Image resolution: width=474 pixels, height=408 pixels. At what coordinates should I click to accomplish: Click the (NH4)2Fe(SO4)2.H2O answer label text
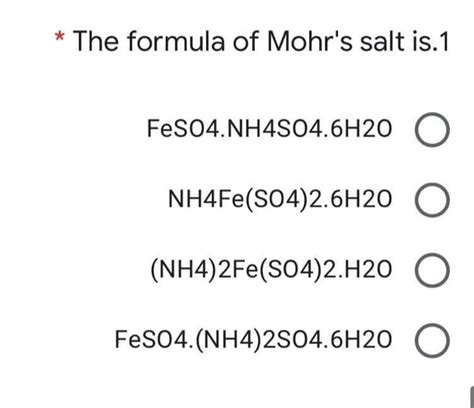pos(271,270)
